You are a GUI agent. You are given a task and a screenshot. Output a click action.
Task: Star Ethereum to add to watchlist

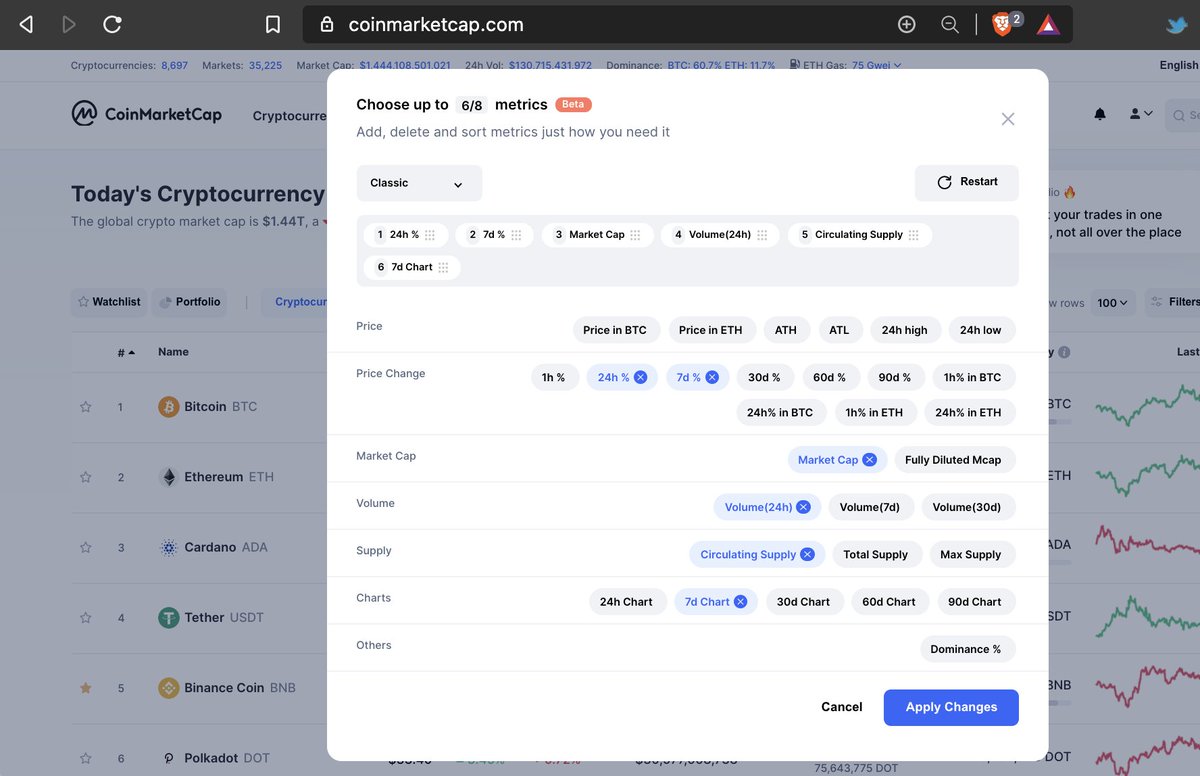tap(85, 477)
